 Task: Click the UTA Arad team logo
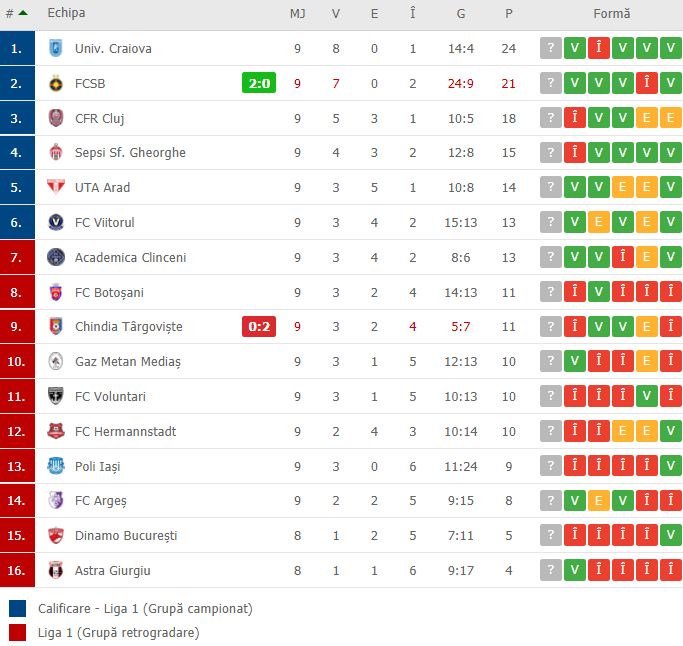pyautogui.click(x=56, y=187)
